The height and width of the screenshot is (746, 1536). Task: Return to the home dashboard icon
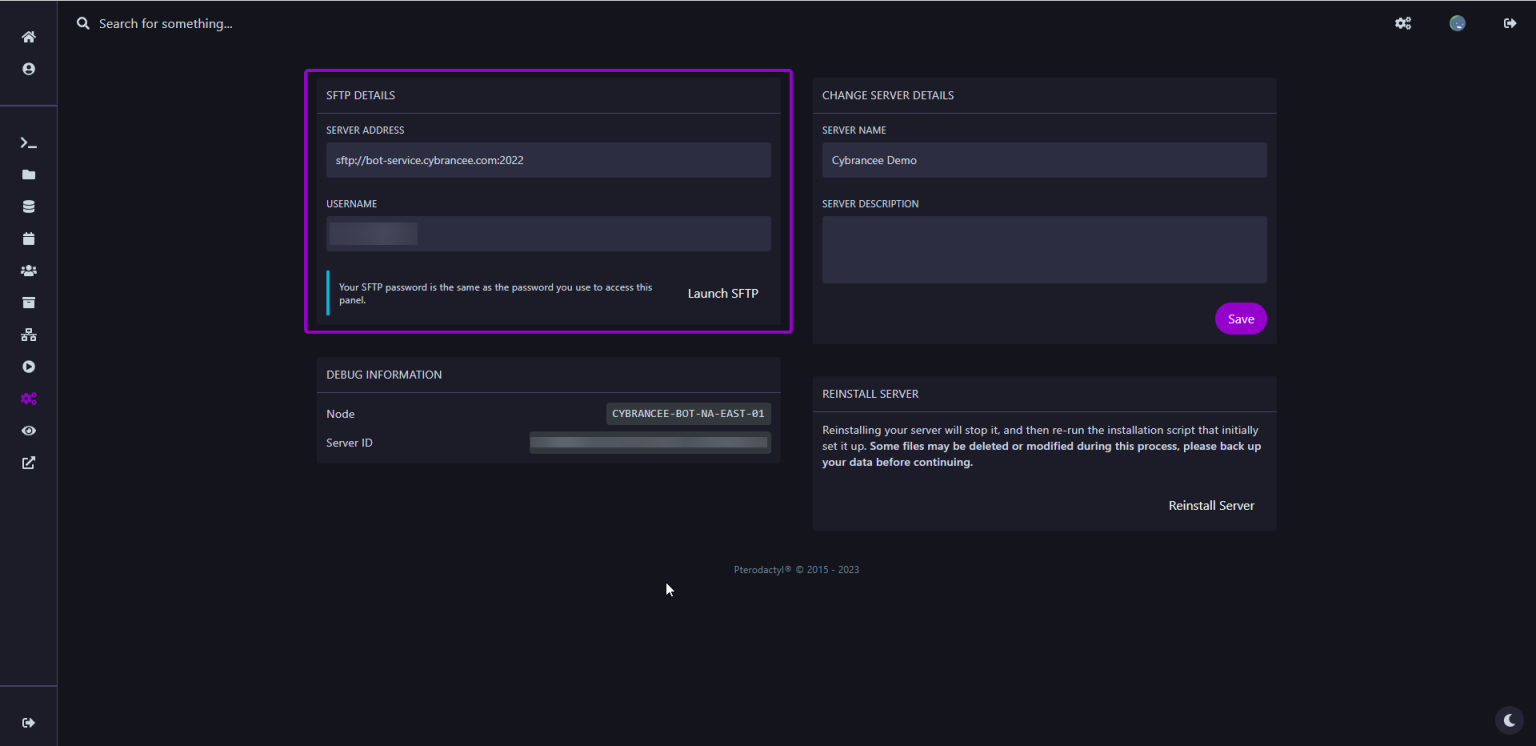pyautogui.click(x=28, y=36)
